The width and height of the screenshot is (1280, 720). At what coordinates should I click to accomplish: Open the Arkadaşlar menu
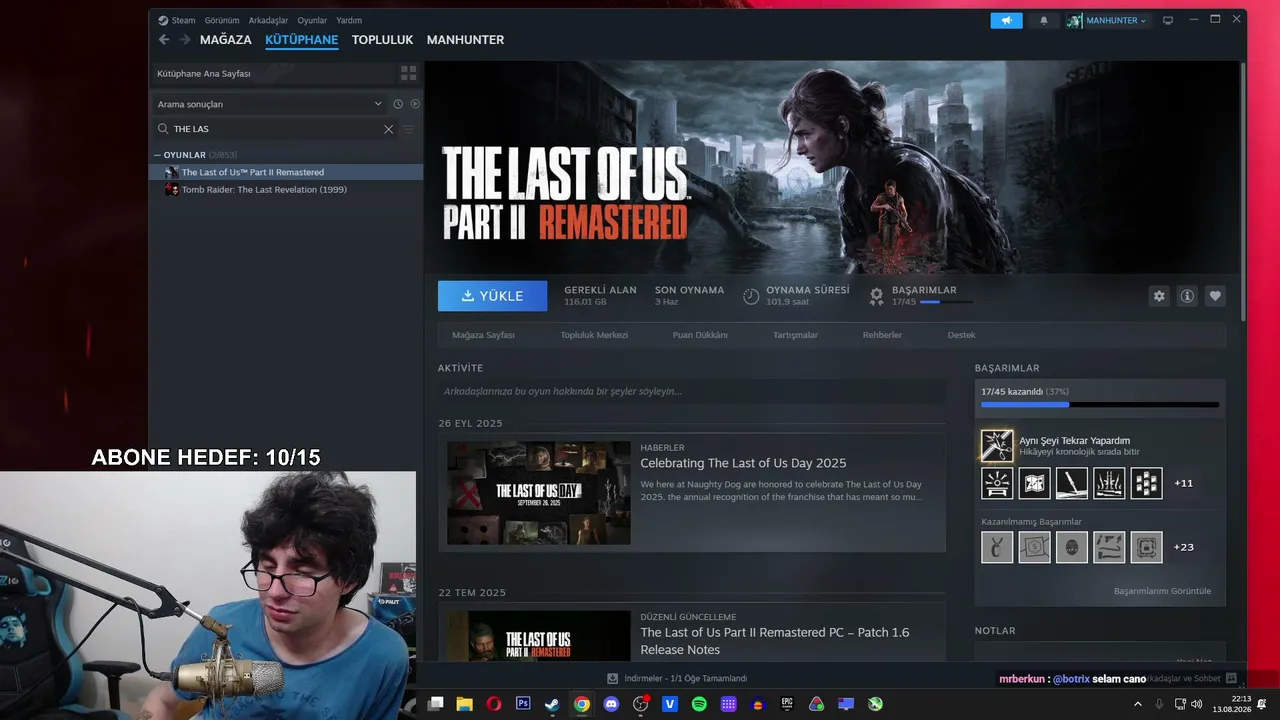[268, 20]
